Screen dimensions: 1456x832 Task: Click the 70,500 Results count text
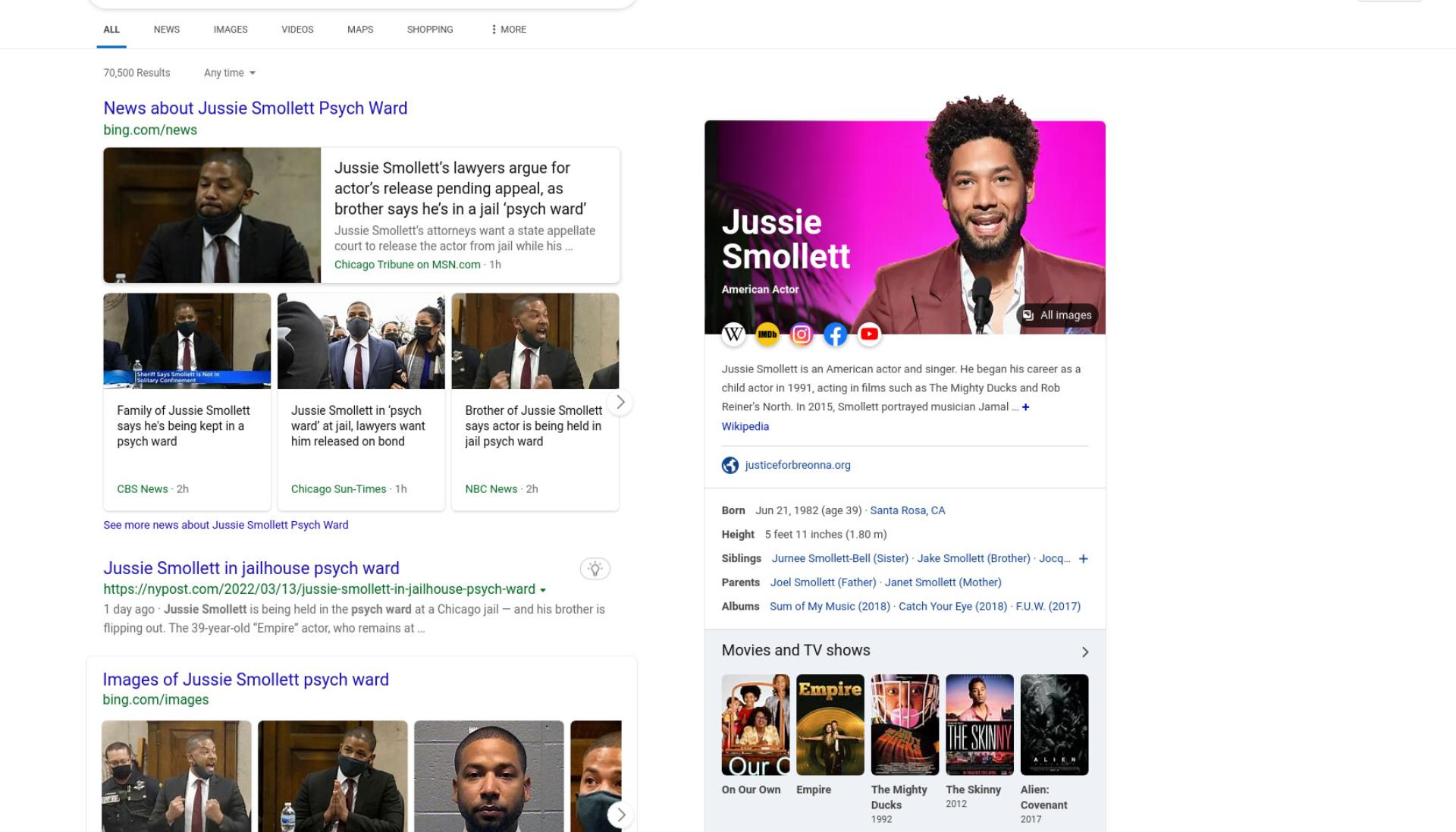click(136, 73)
